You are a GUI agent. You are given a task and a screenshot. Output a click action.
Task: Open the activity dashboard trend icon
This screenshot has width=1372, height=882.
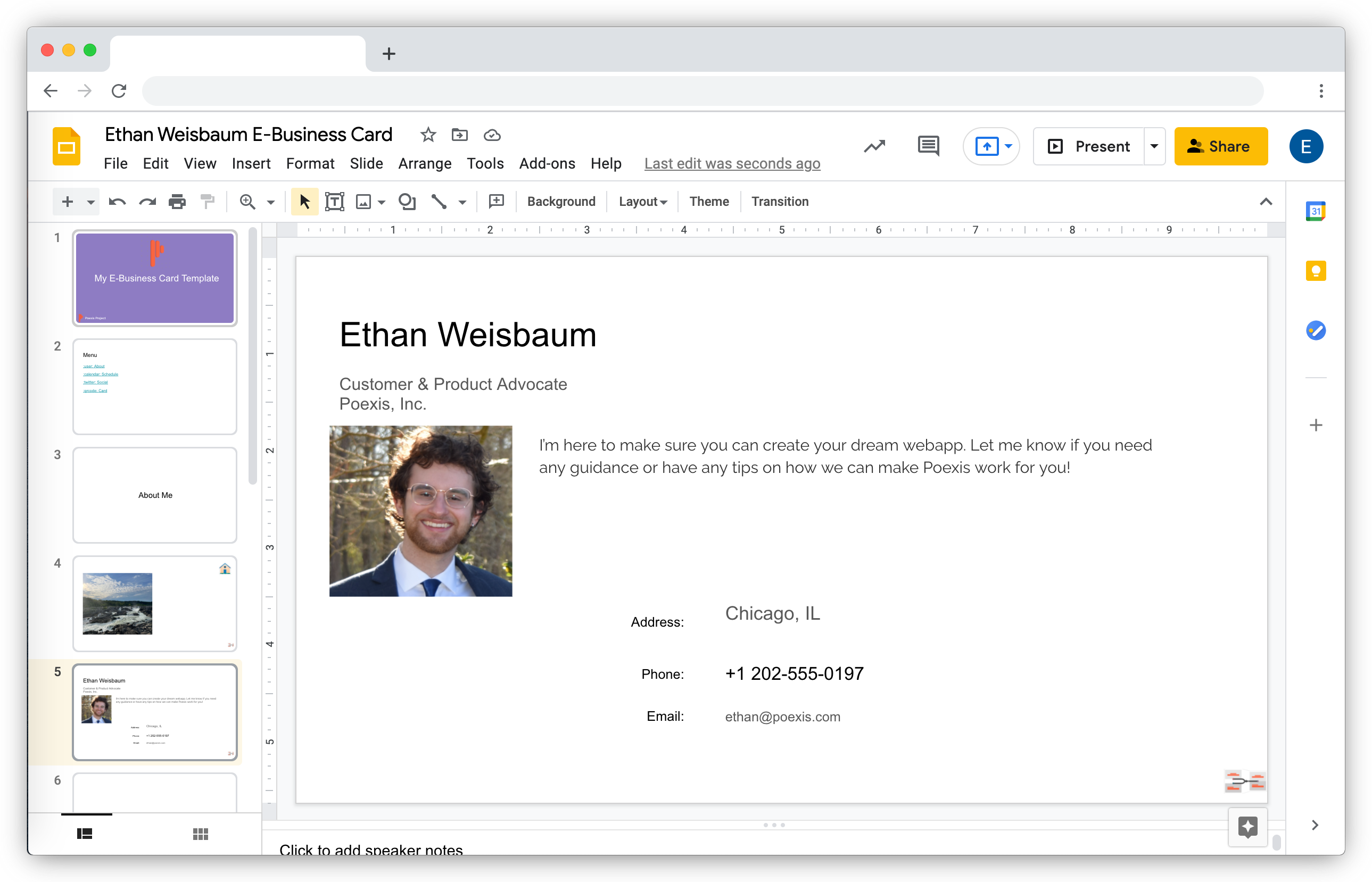click(874, 147)
